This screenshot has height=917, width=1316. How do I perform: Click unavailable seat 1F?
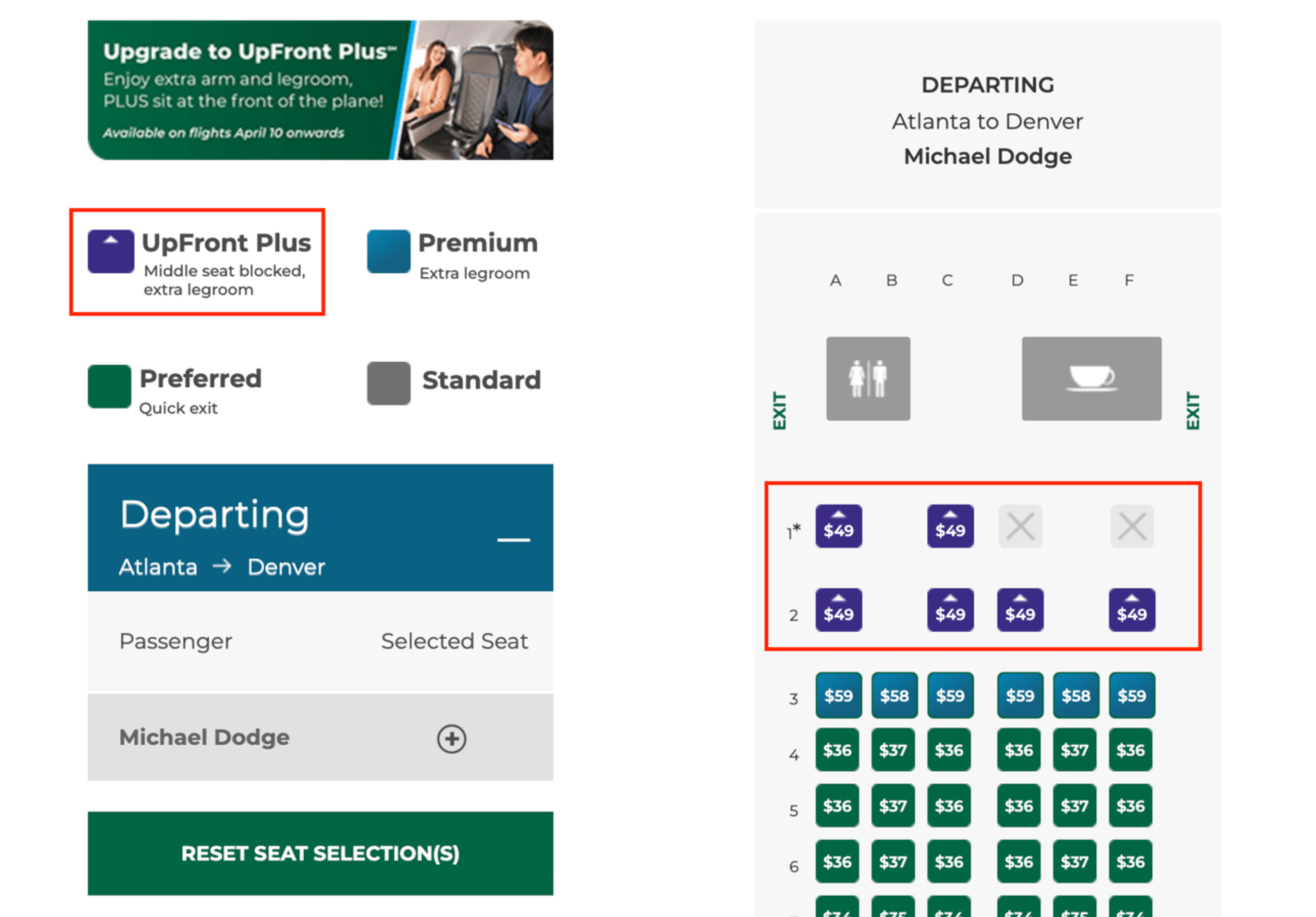pyautogui.click(x=1132, y=526)
